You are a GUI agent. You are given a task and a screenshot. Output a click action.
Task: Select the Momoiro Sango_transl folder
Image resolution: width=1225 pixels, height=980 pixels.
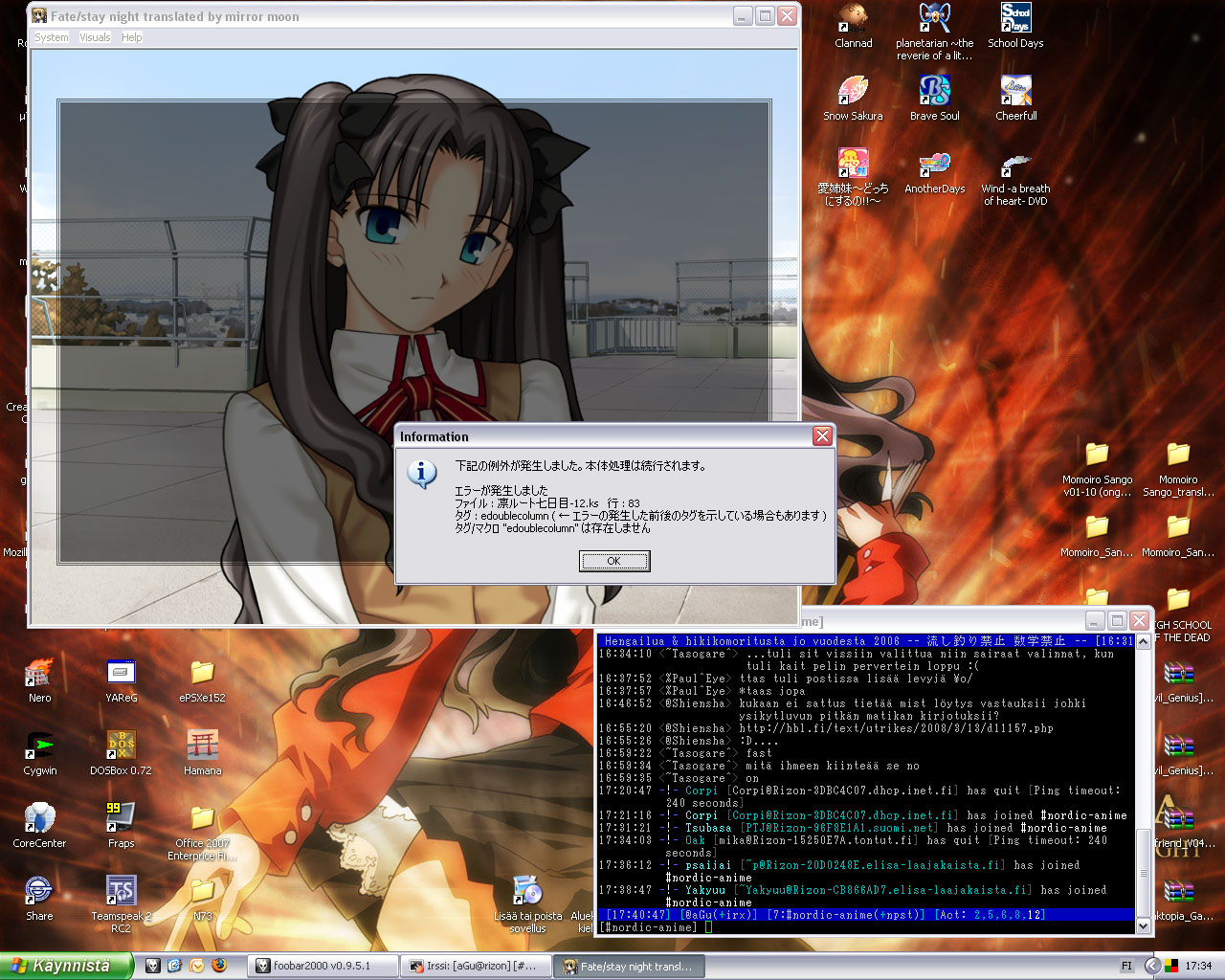point(1178,469)
